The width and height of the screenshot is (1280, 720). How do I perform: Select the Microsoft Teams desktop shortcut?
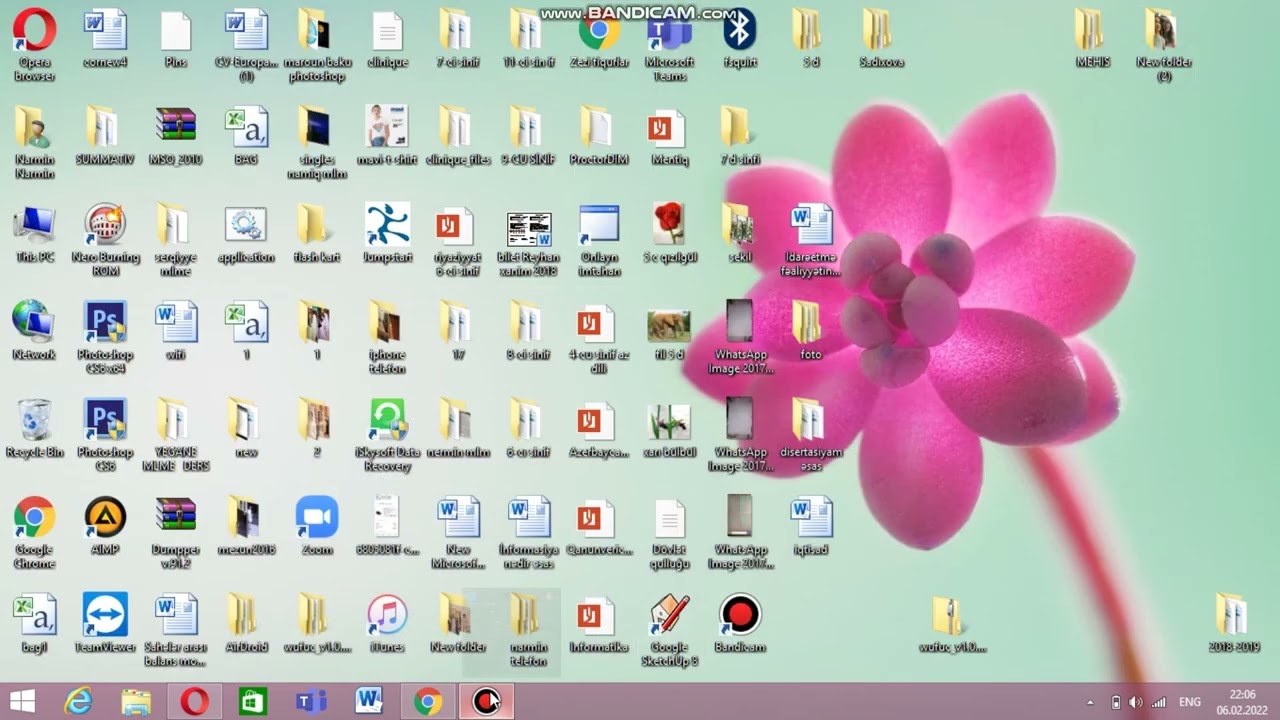(669, 44)
